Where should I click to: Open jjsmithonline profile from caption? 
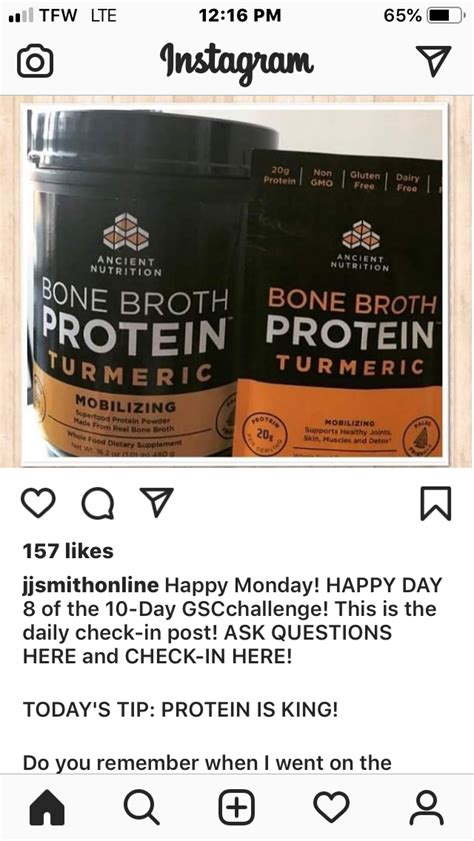(x=91, y=585)
